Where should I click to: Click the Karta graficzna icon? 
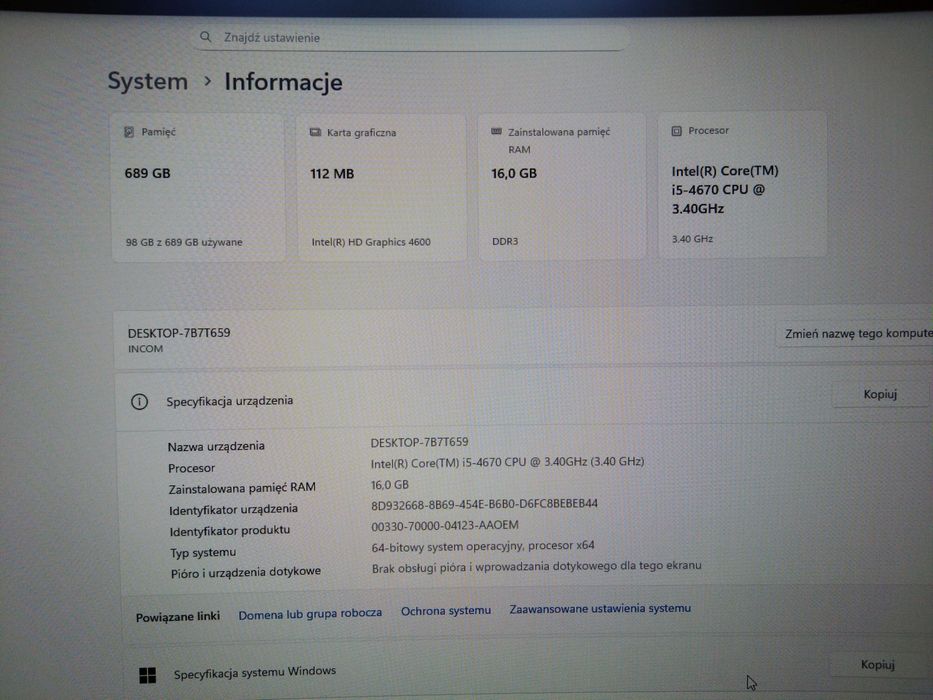[315, 132]
